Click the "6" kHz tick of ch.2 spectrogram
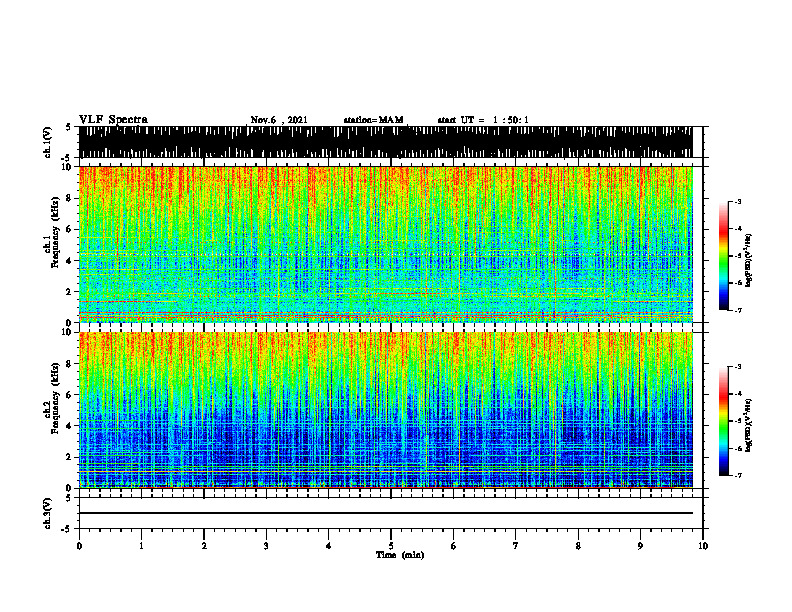The width and height of the screenshot is (792, 612). coord(69,395)
